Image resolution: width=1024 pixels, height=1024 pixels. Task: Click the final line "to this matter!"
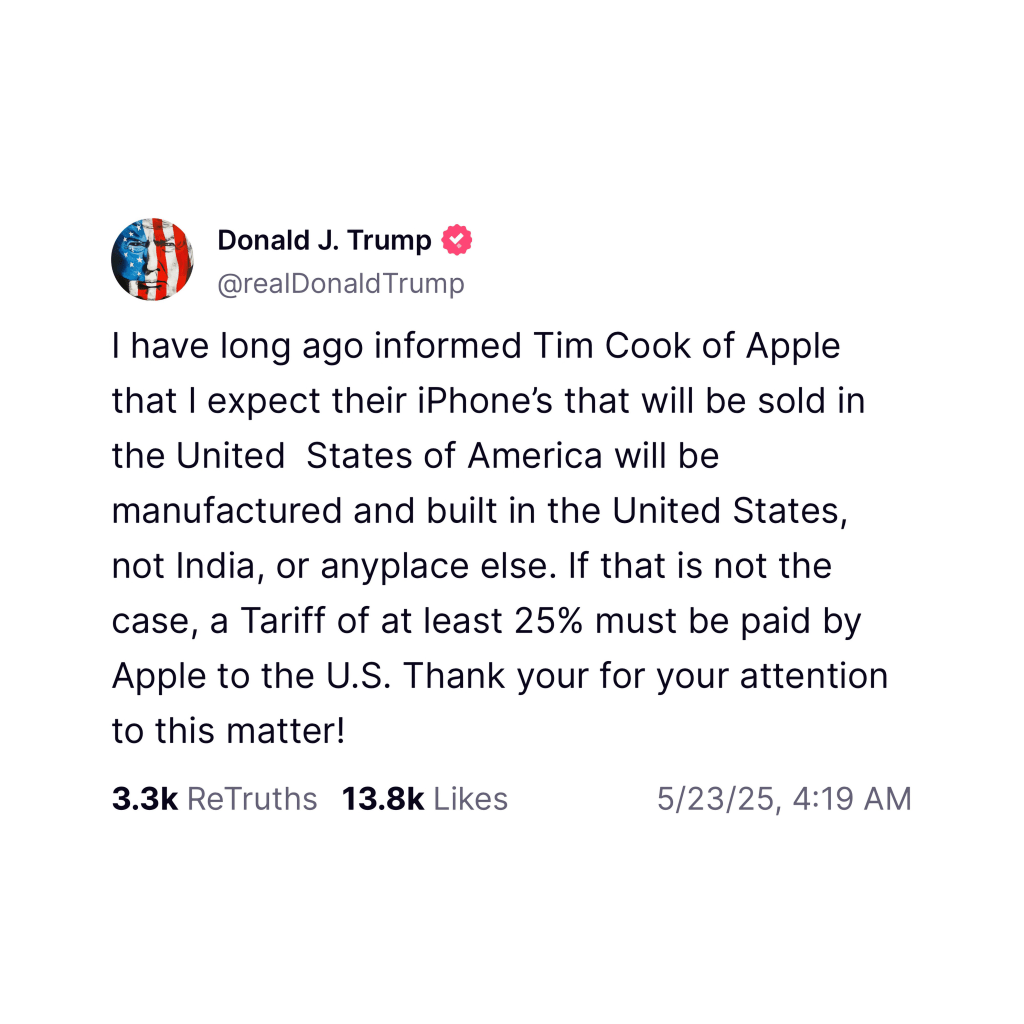[228, 731]
